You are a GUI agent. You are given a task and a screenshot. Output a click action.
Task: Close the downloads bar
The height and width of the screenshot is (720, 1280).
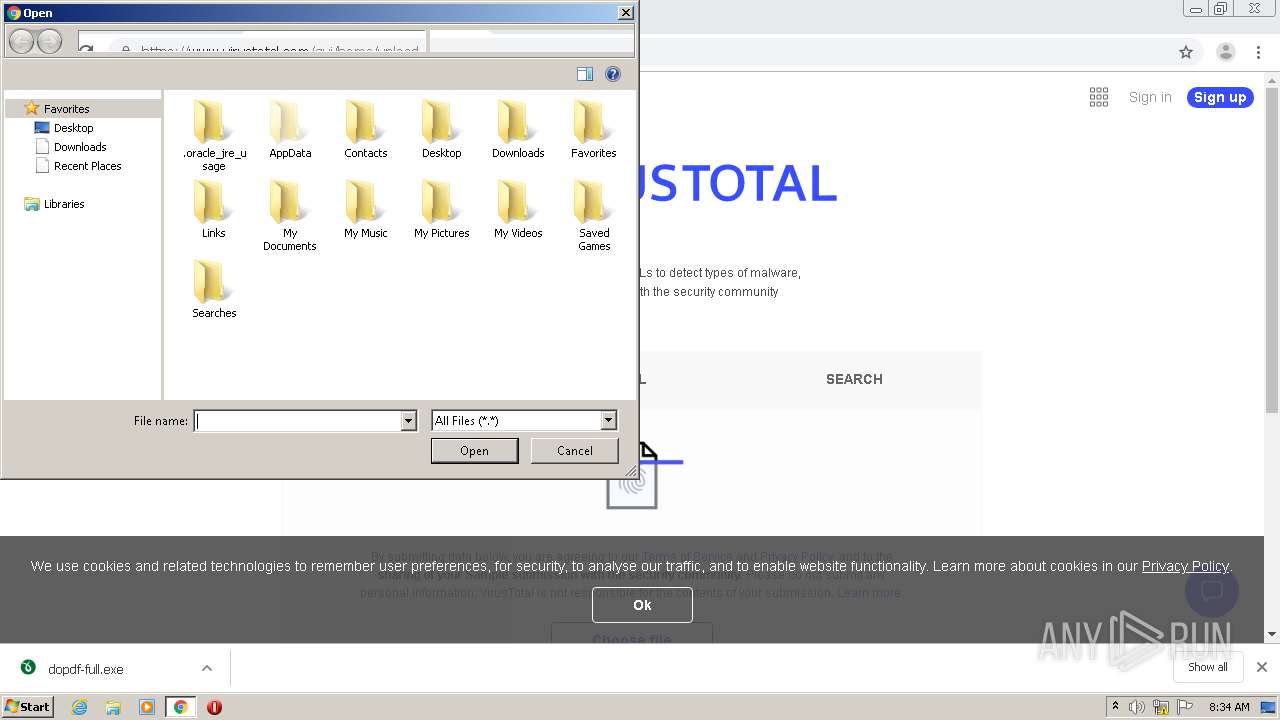point(1261,667)
